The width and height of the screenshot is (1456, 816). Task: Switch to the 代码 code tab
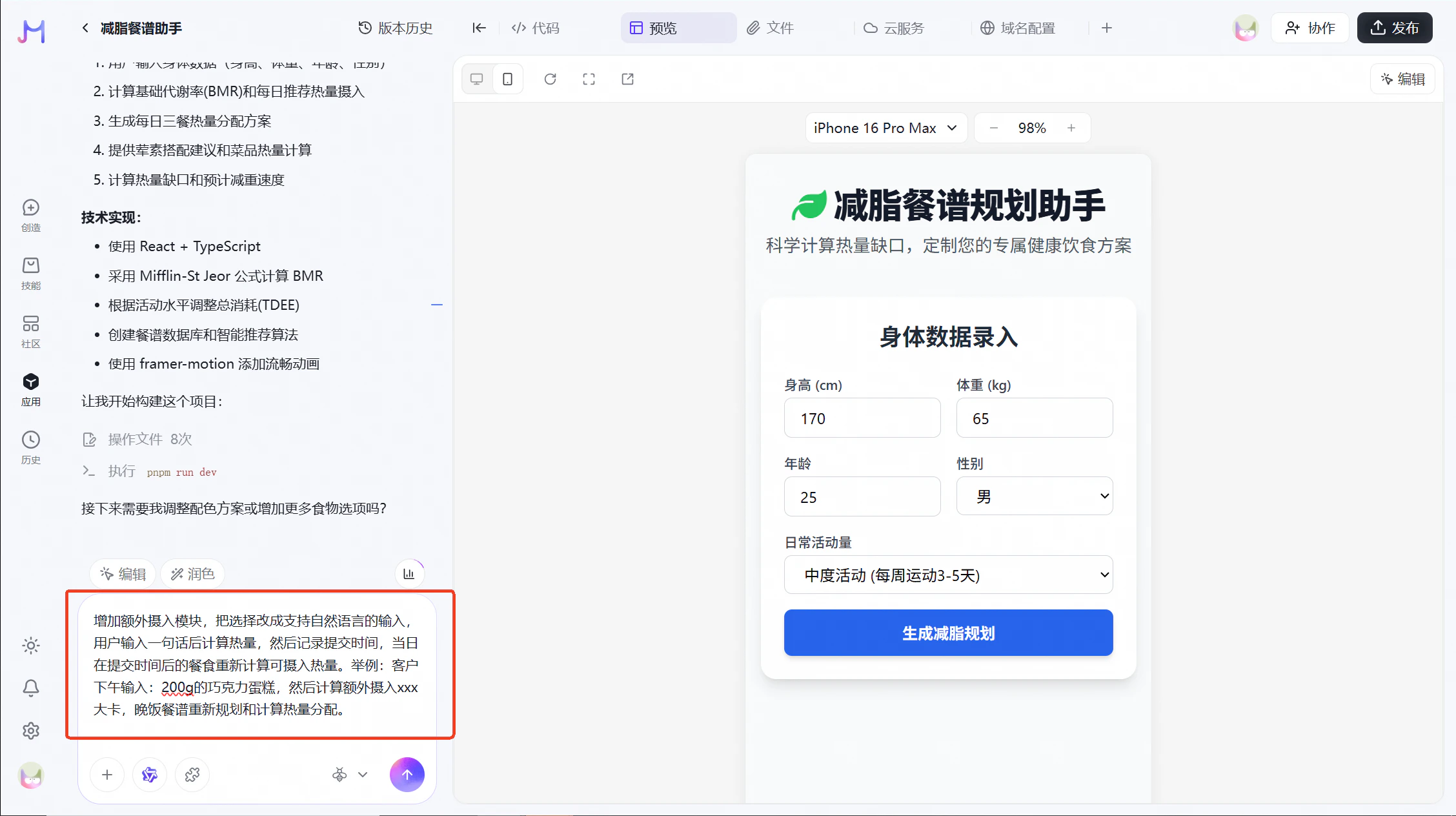tap(536, 28)
